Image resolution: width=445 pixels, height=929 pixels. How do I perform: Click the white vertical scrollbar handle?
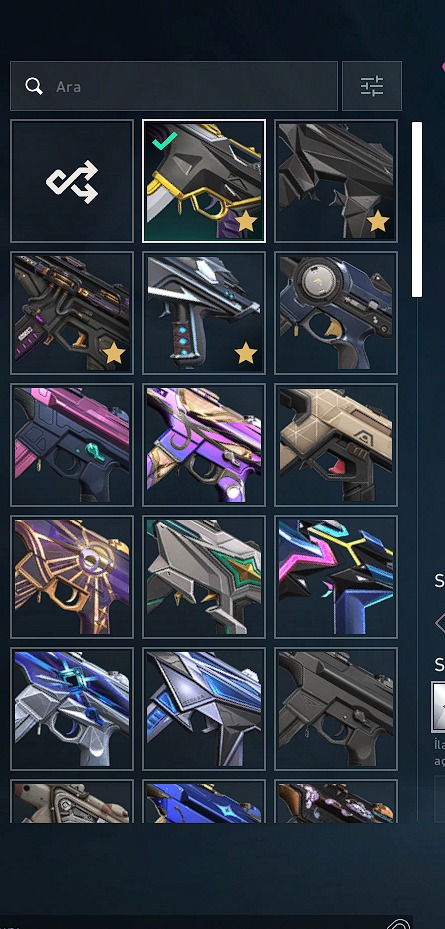[417, 209]
